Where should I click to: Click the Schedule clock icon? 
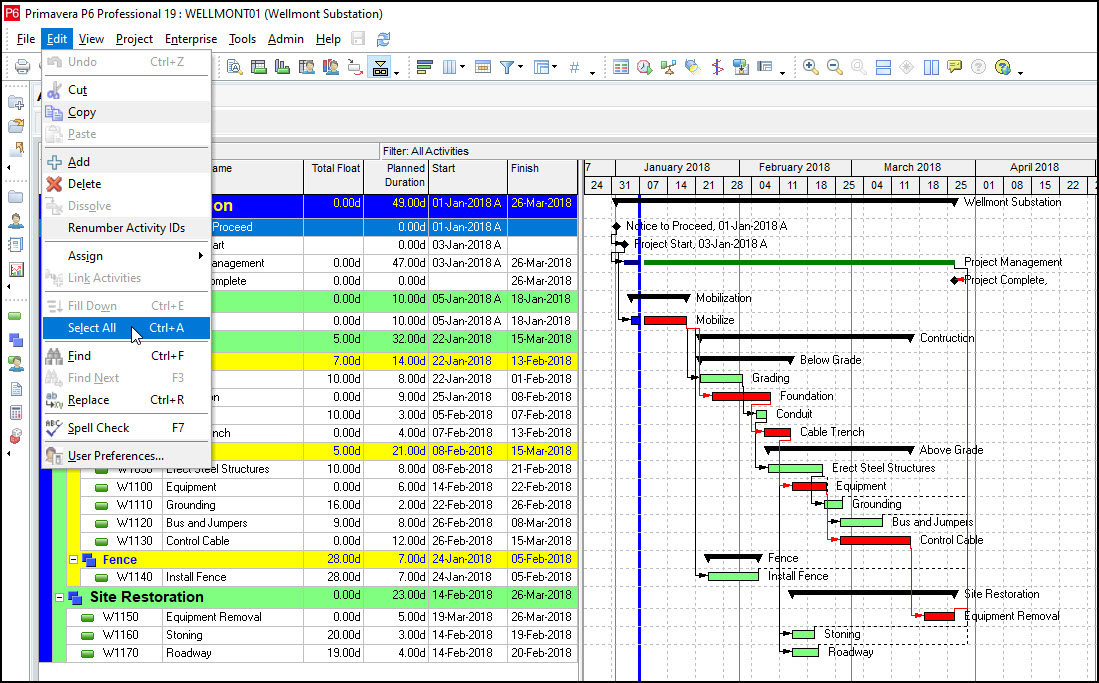point(644,67)
